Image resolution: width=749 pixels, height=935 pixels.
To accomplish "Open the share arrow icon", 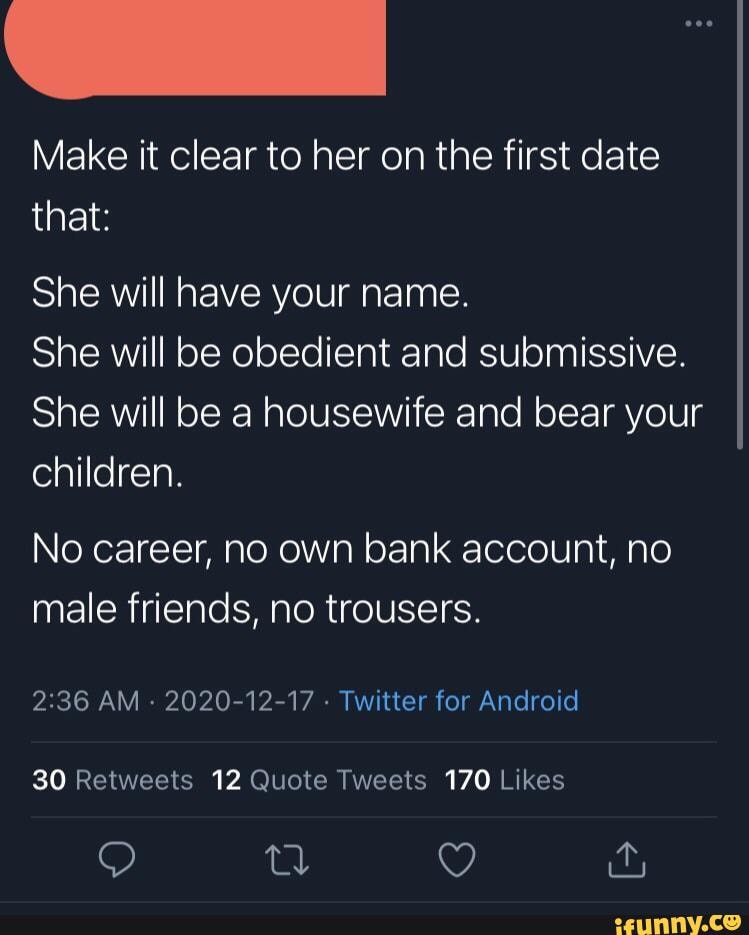I will (x=628, y=860).
